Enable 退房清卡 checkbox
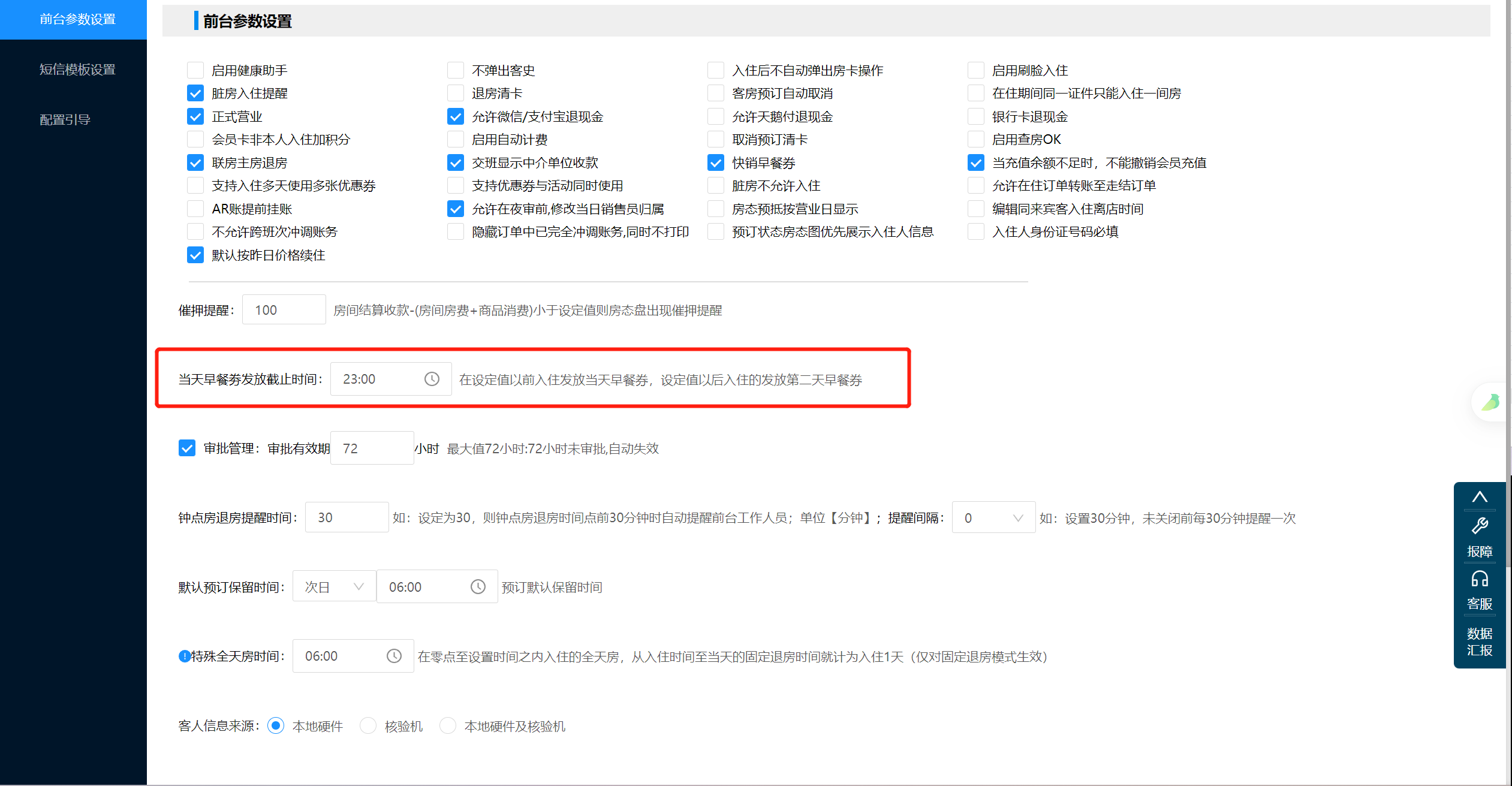This screenshot has width=1512, height=786. 456,93
